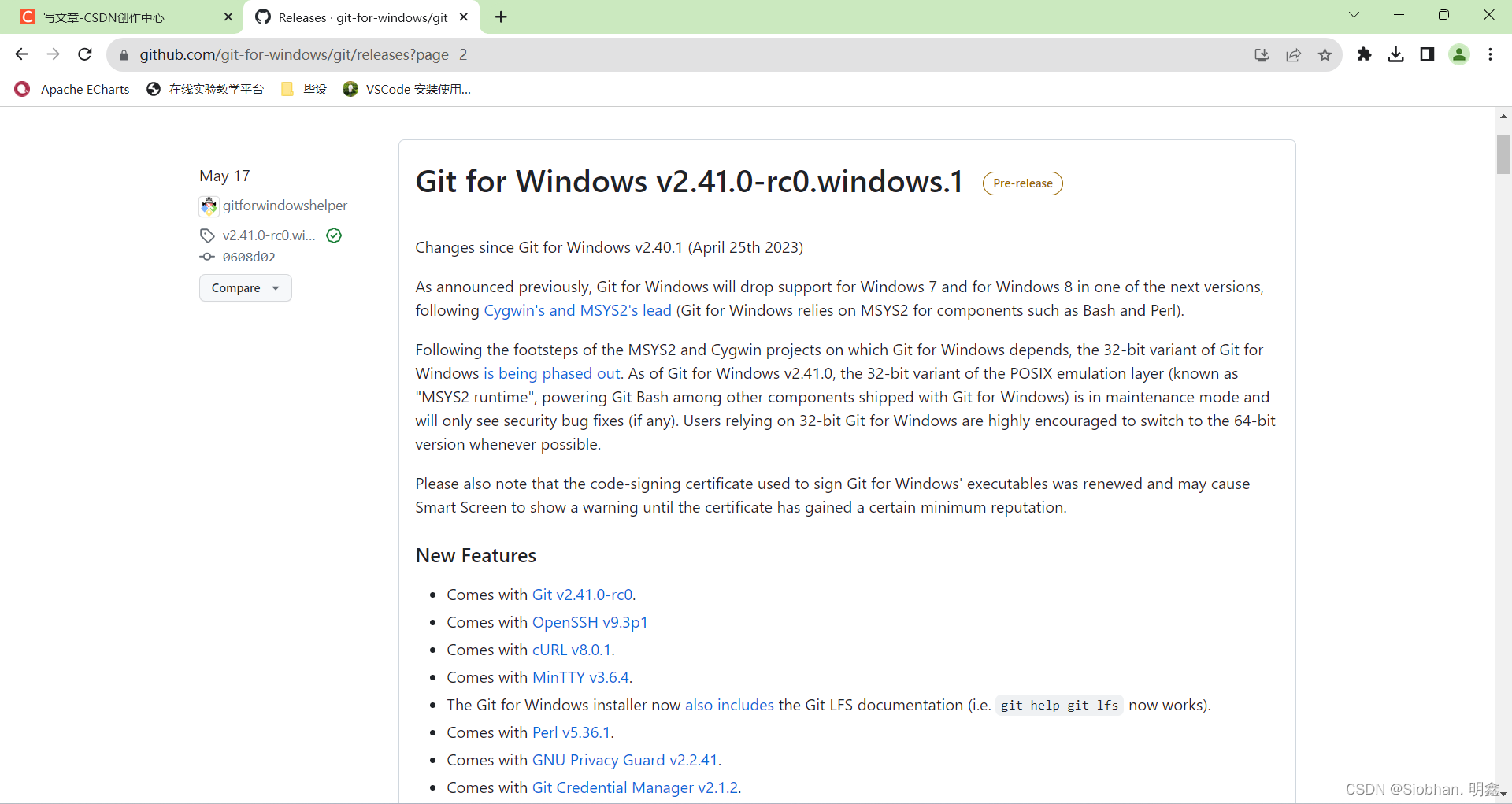Open the v2.41.0-rc0.wi... tag link
The width and height of the screenshot is (1512, 804).
click(269, 235)
